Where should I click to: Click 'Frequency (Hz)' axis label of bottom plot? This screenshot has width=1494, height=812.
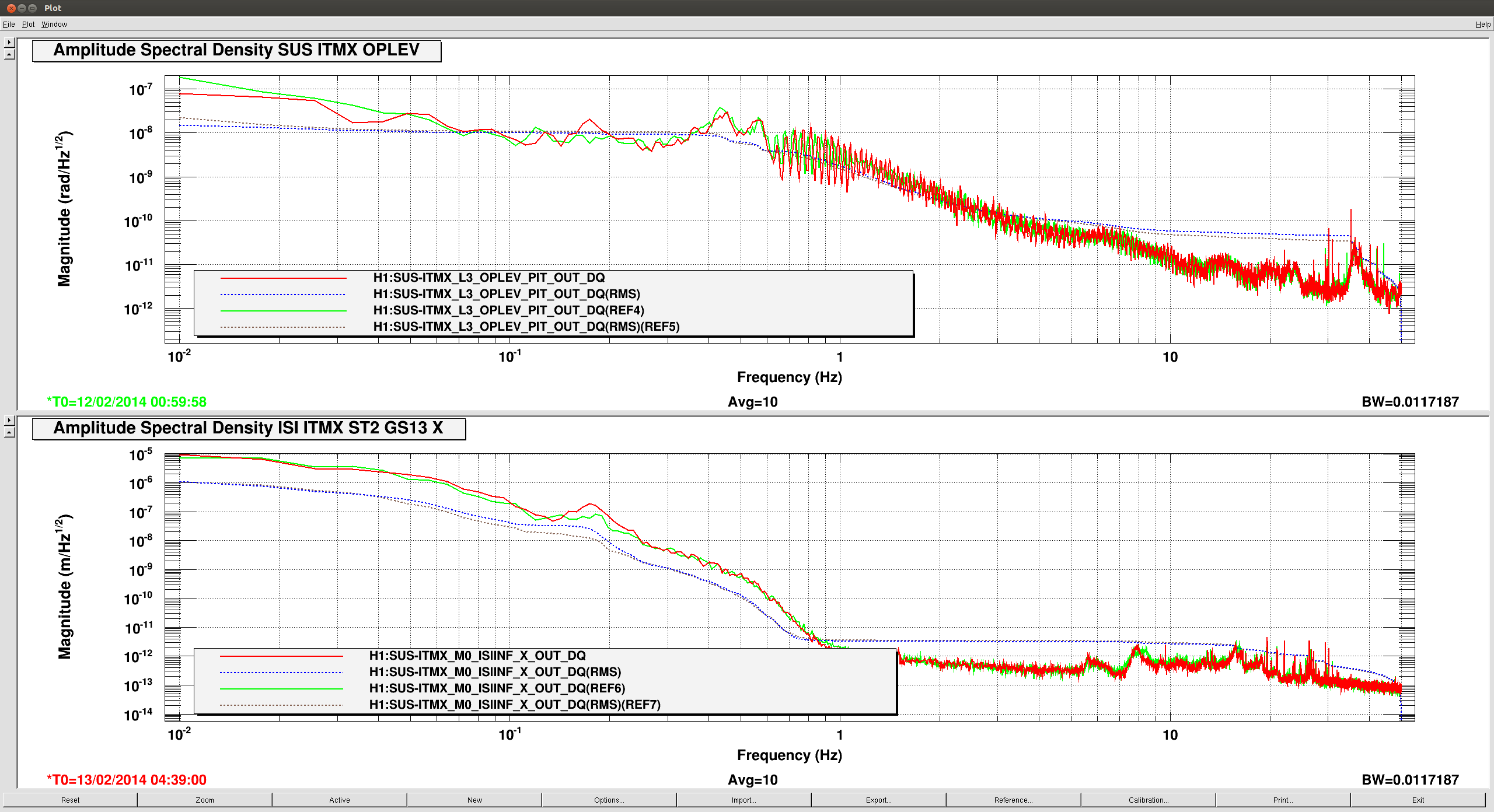point(790,755)
